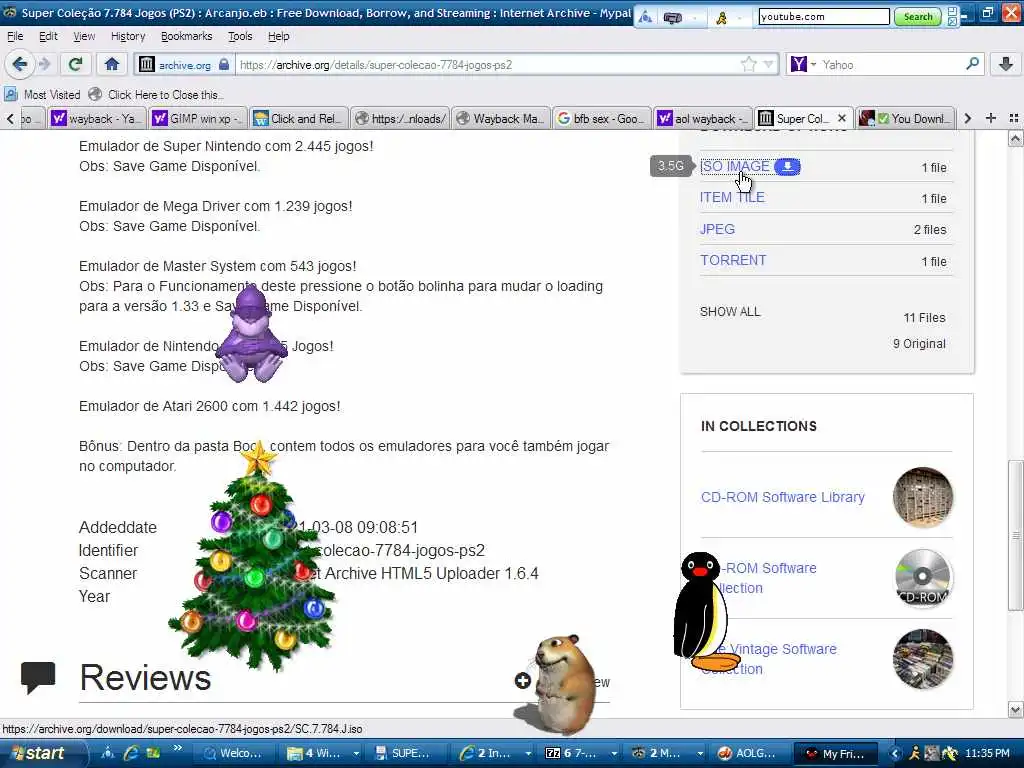The height and width of the screenshot is (768, 1024).
Task: Switch to the 'GIMP win xp' tab
Action: pyautogui.click(x=198, y=118)
